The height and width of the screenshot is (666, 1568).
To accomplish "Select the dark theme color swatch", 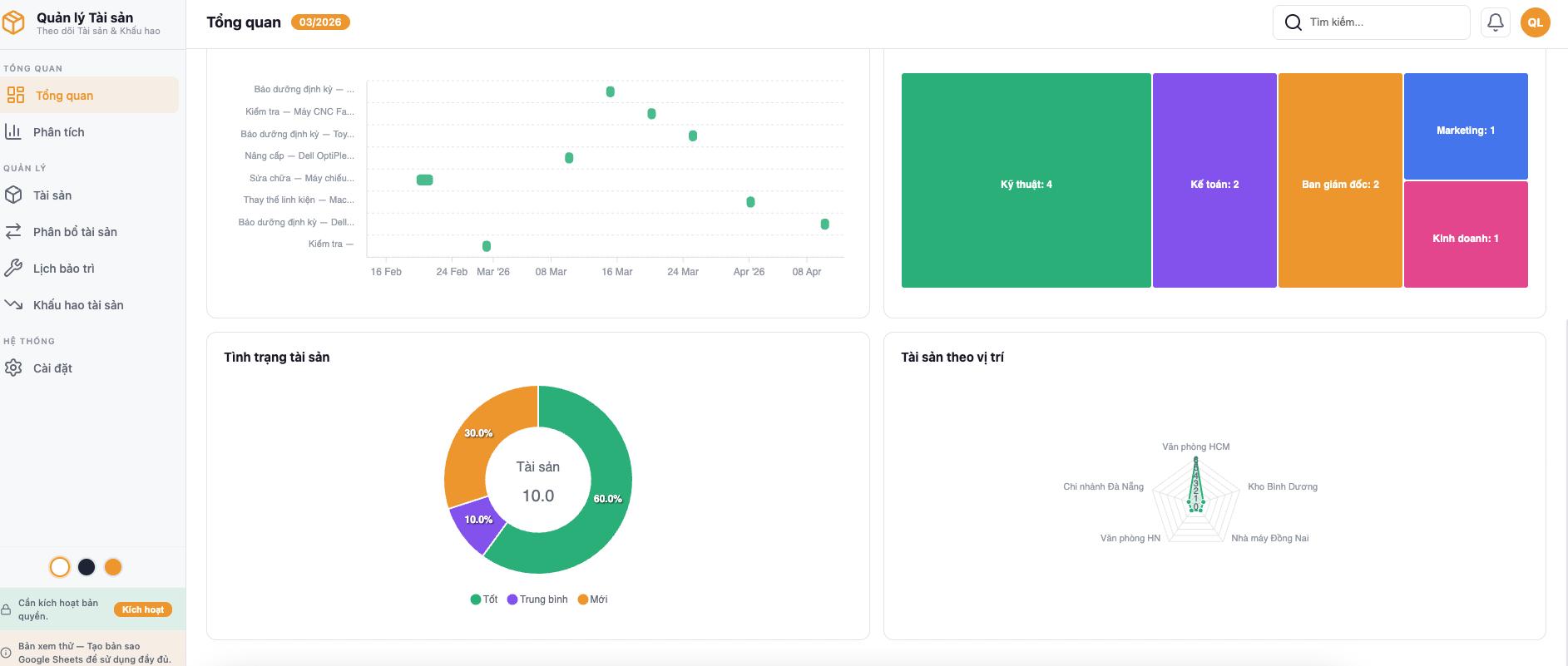I will click(x=87, y=567).
